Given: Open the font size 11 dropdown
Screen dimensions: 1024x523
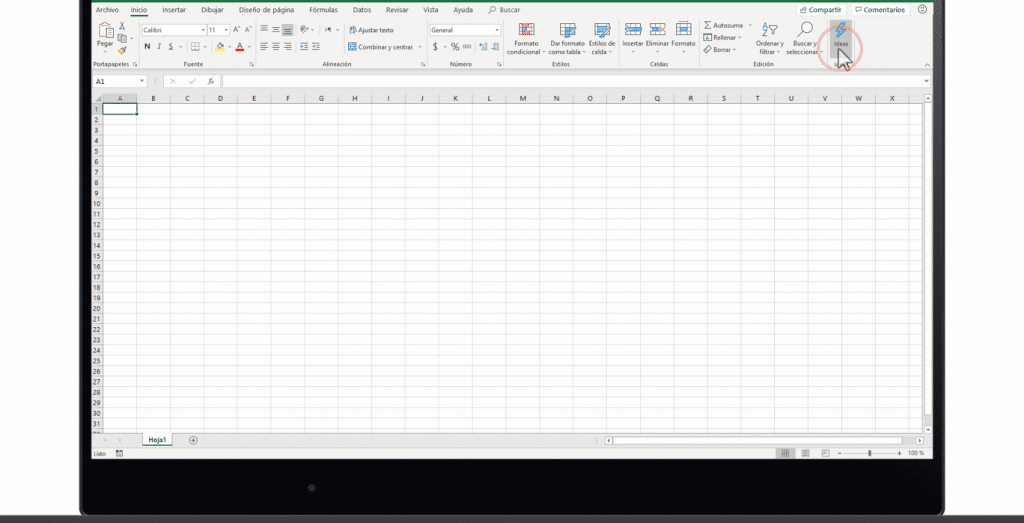Looking at the screenshot, I should (226, 30).
